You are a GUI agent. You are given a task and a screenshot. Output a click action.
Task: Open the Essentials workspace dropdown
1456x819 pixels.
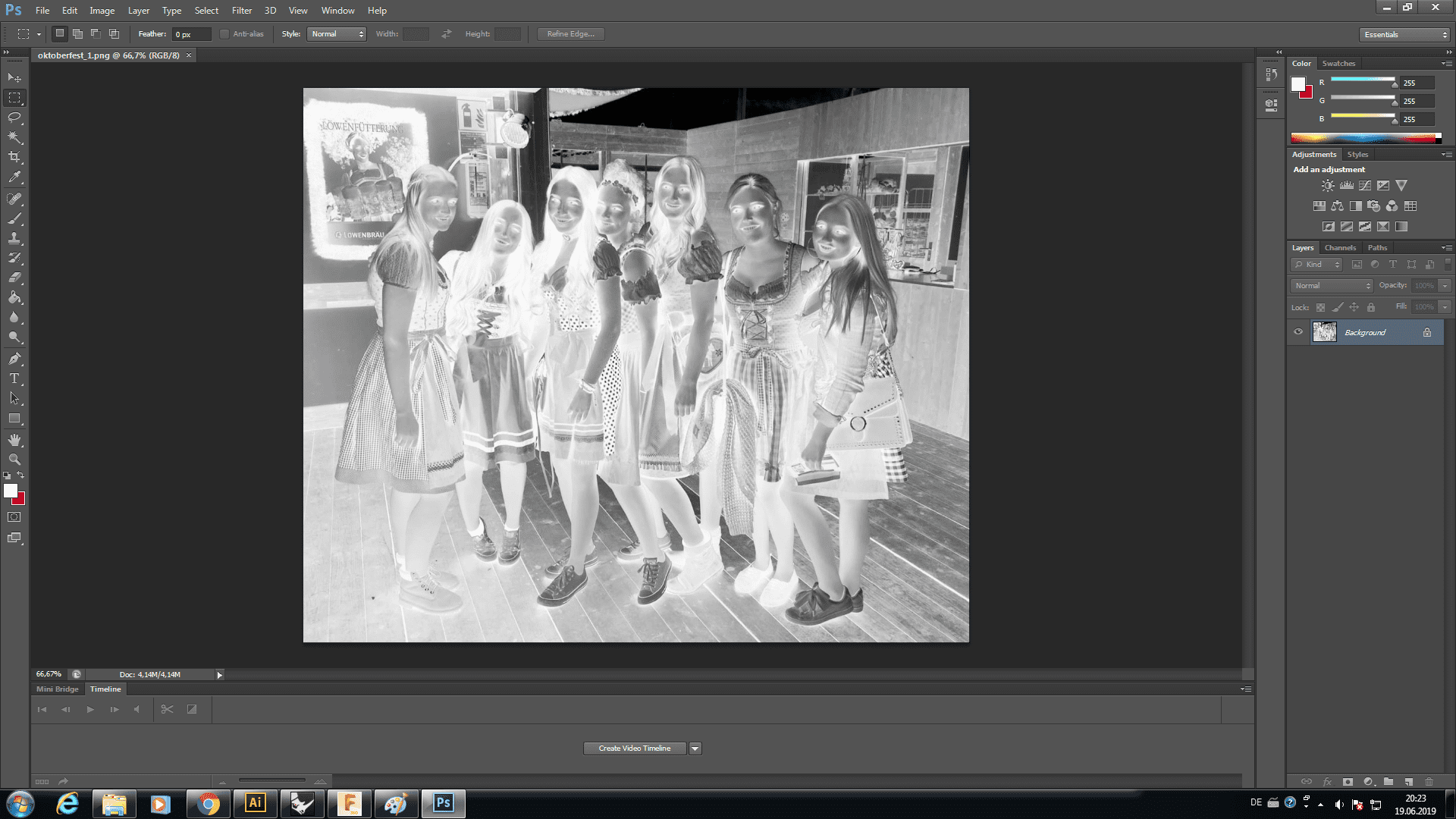click(1405, 35)
